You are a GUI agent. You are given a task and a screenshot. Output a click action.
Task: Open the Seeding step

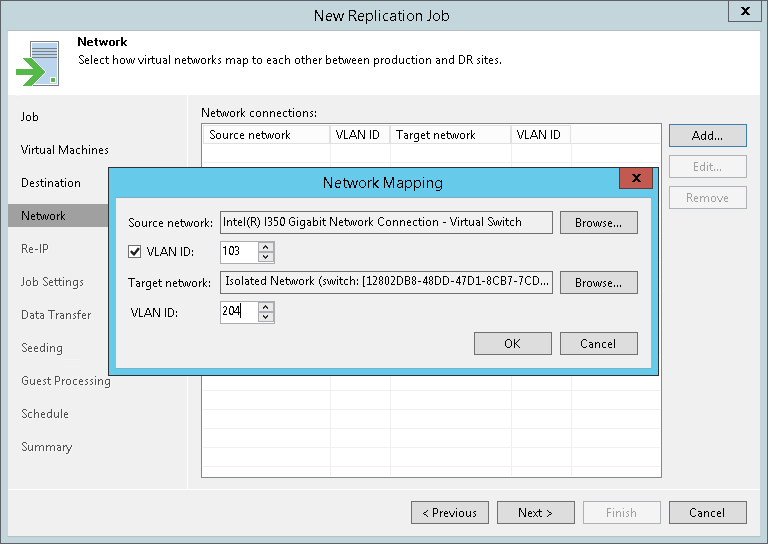42,348
